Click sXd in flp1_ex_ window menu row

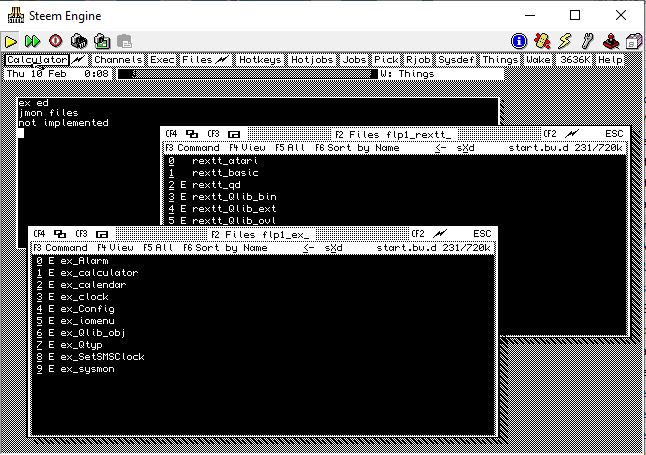333,248
